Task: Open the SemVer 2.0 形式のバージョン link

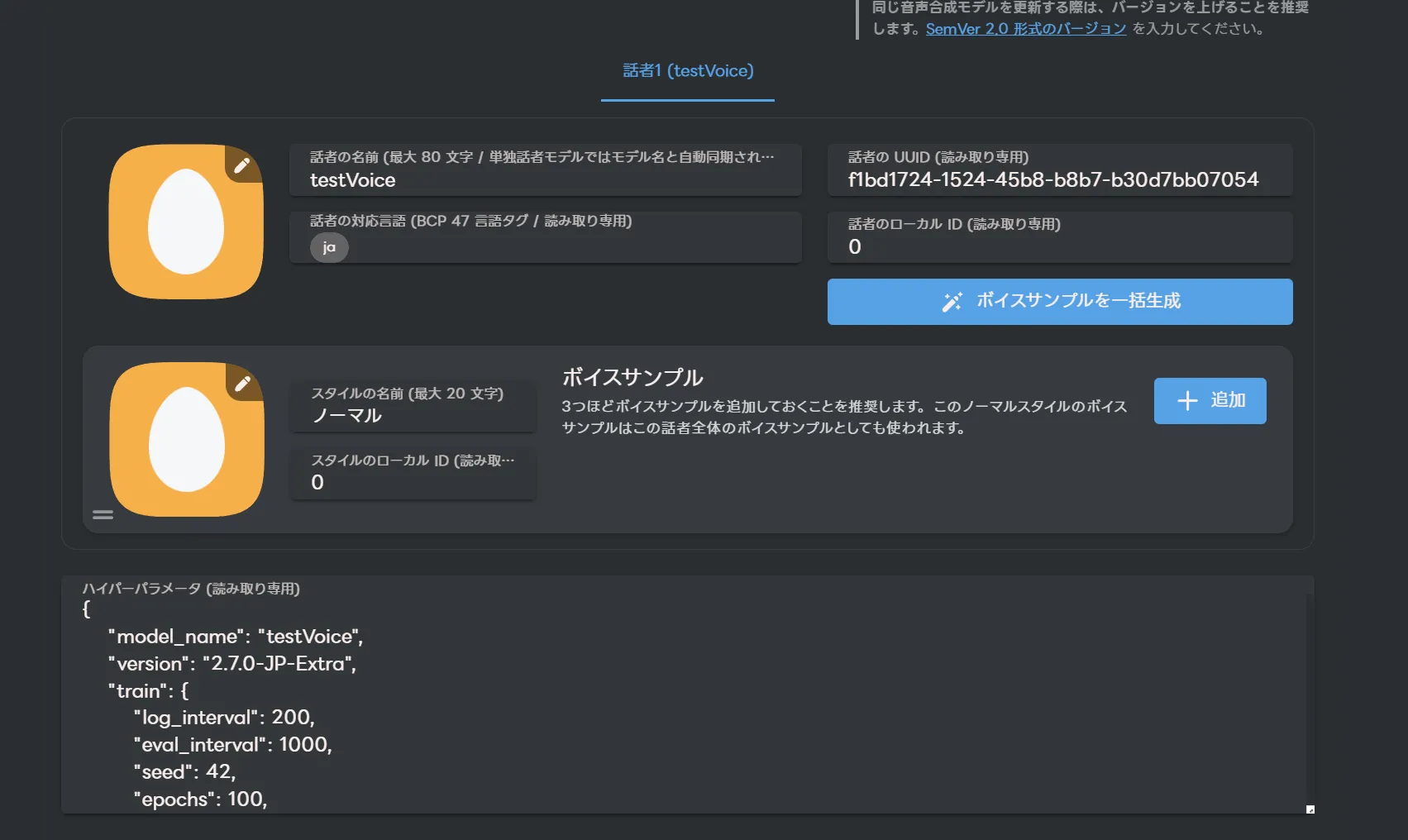Action: point(1025,29)
